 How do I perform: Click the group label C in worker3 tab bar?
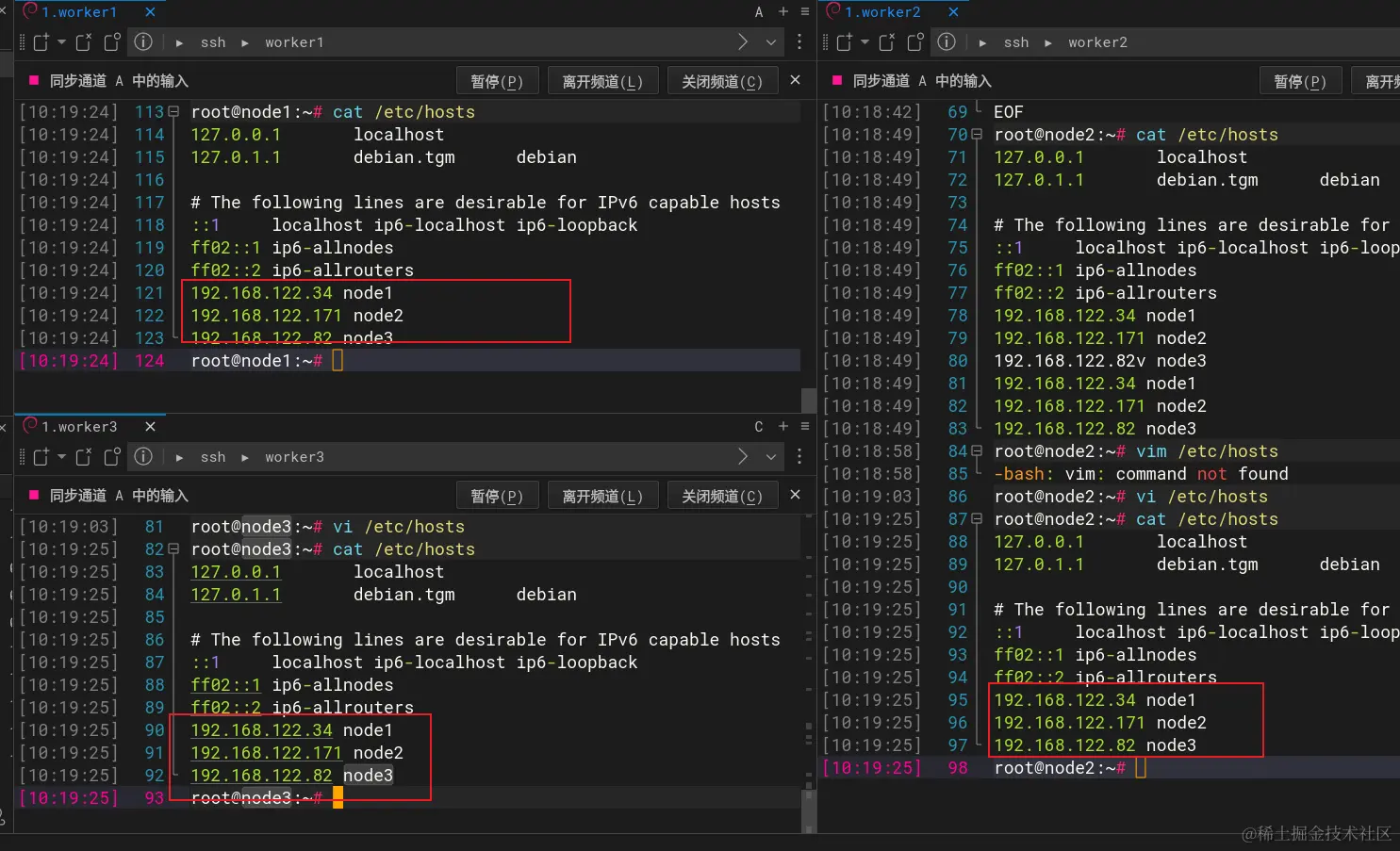759,427
